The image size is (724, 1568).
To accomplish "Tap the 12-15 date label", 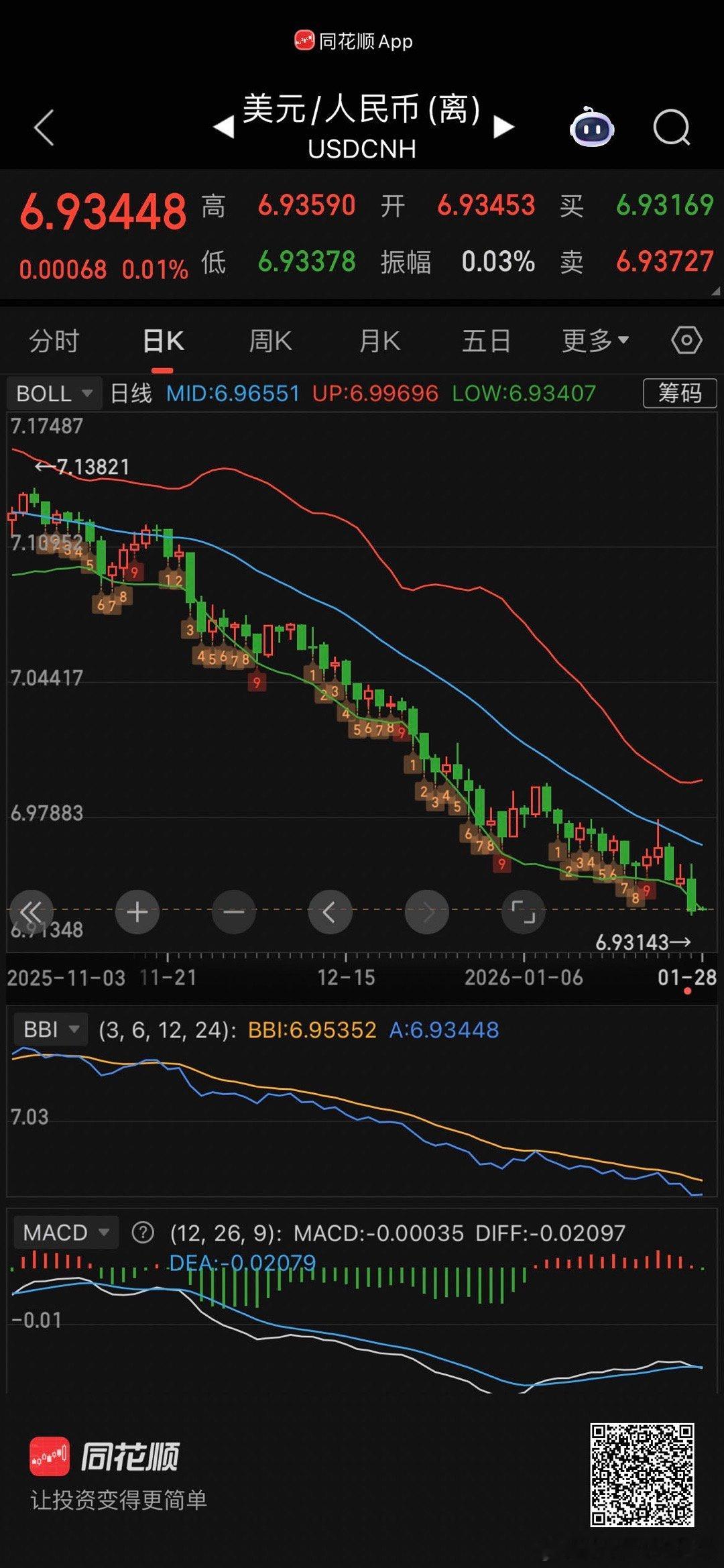I will (346, 978).
